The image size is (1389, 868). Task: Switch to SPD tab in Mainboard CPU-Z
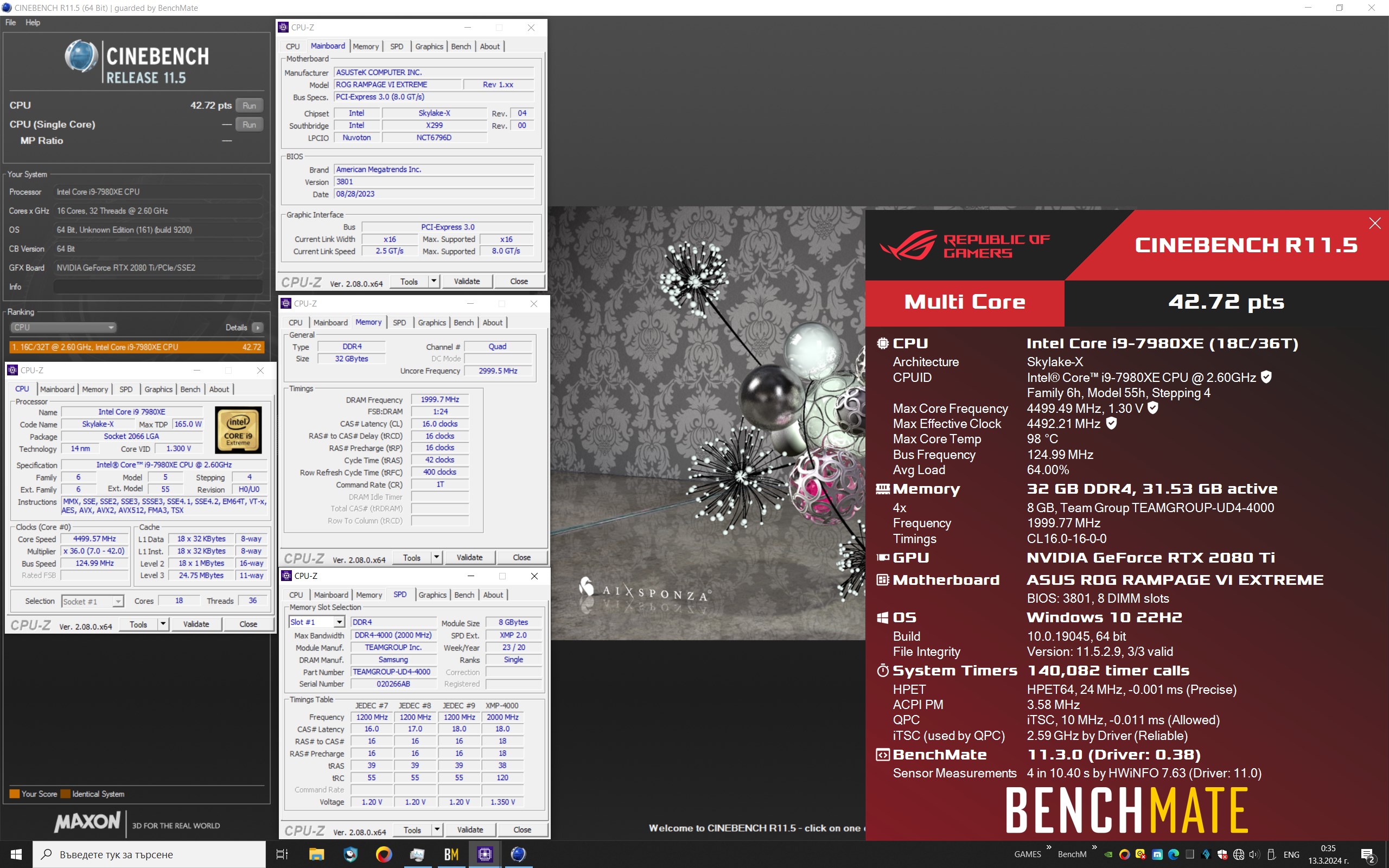tap(397, 47)
